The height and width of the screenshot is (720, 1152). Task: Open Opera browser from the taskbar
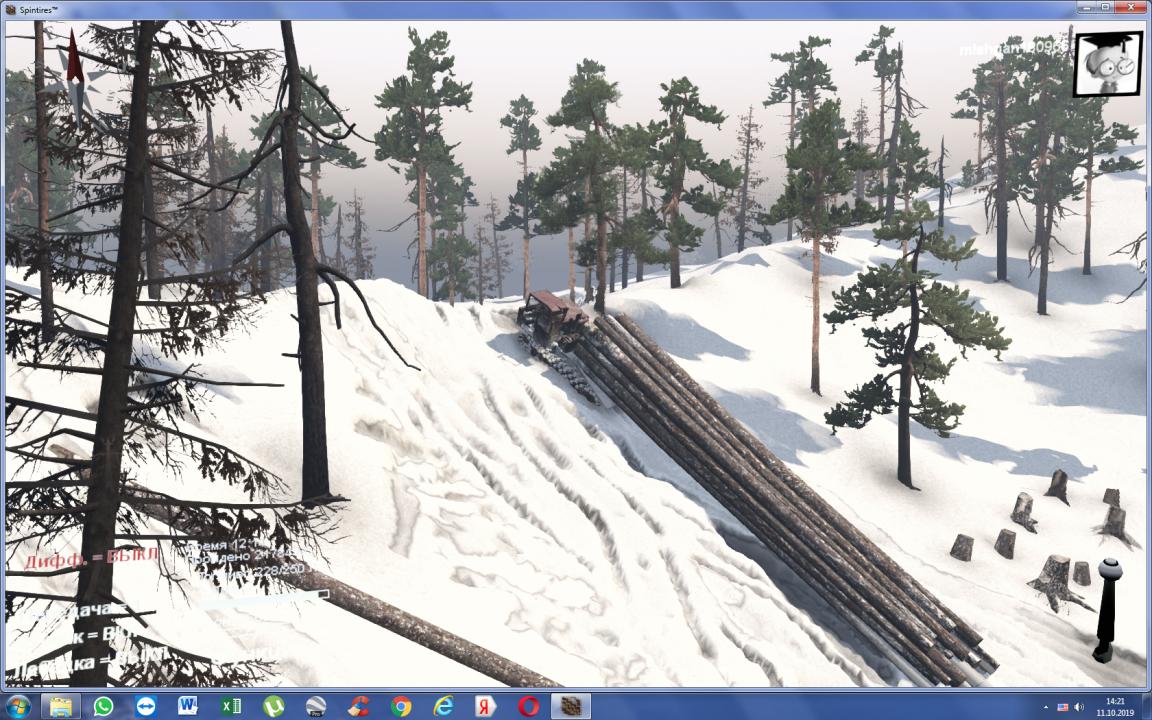pyautogui.click(x=528, y=706)
